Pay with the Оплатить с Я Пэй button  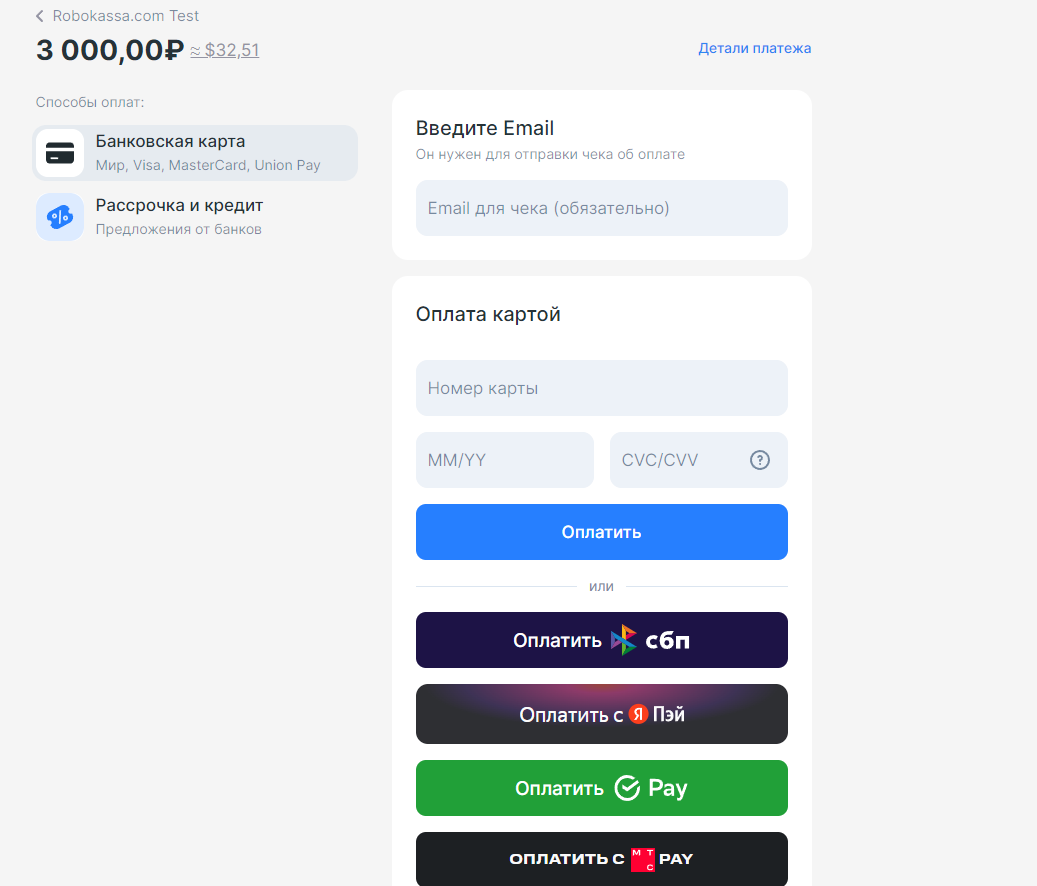pyautogui.click(x=602, y=714)
